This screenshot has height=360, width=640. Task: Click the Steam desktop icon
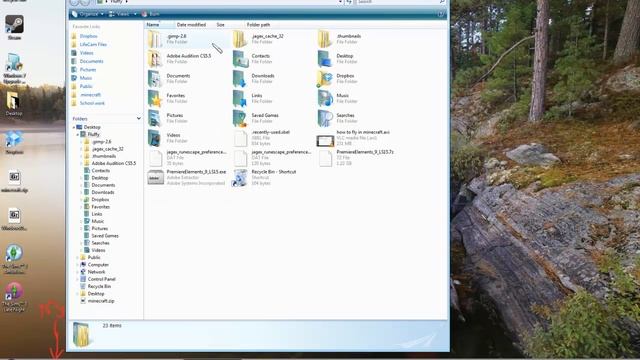pyautogui.click(x=14, y=28)
